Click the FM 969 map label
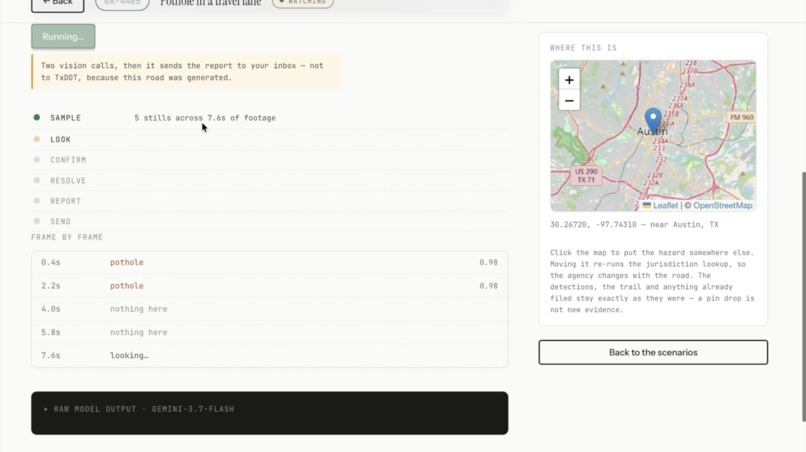Image resolution: width=806 pixels, height=452 pixels. pyautogui.click(x=741, y=117)
